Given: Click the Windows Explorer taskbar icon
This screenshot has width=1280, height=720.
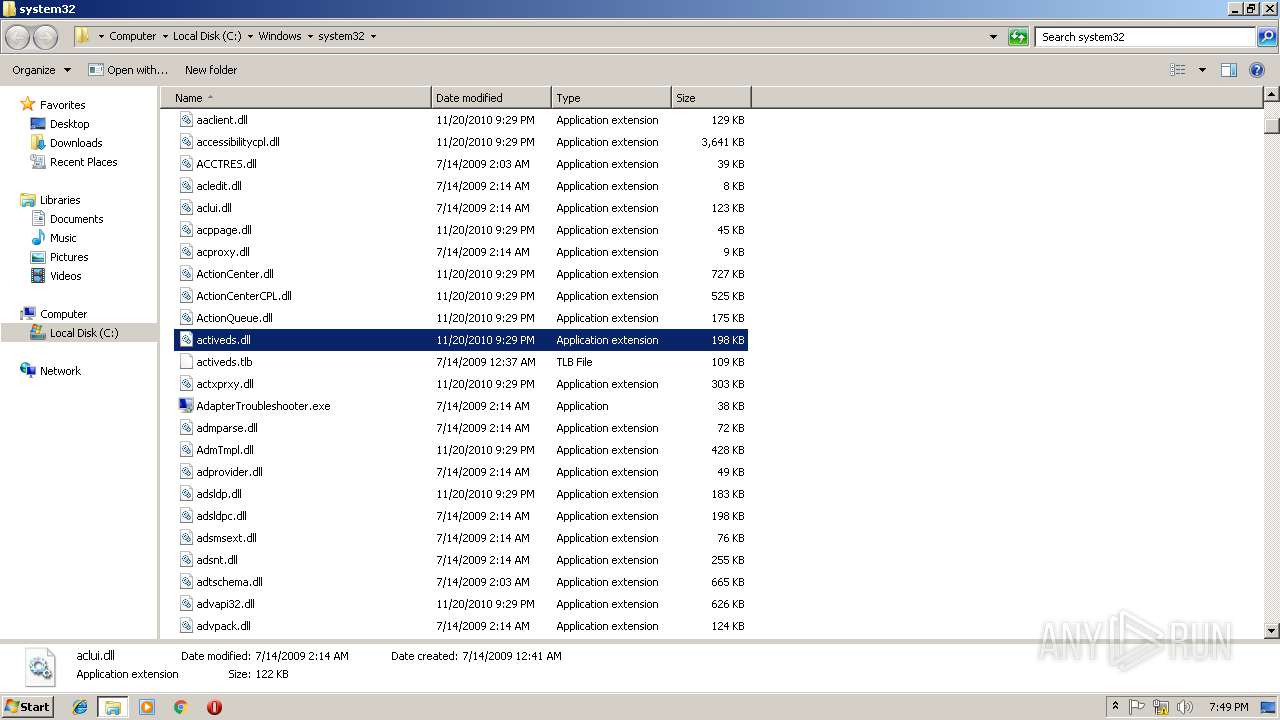Looking at the screenshot, I should [113, 707].
